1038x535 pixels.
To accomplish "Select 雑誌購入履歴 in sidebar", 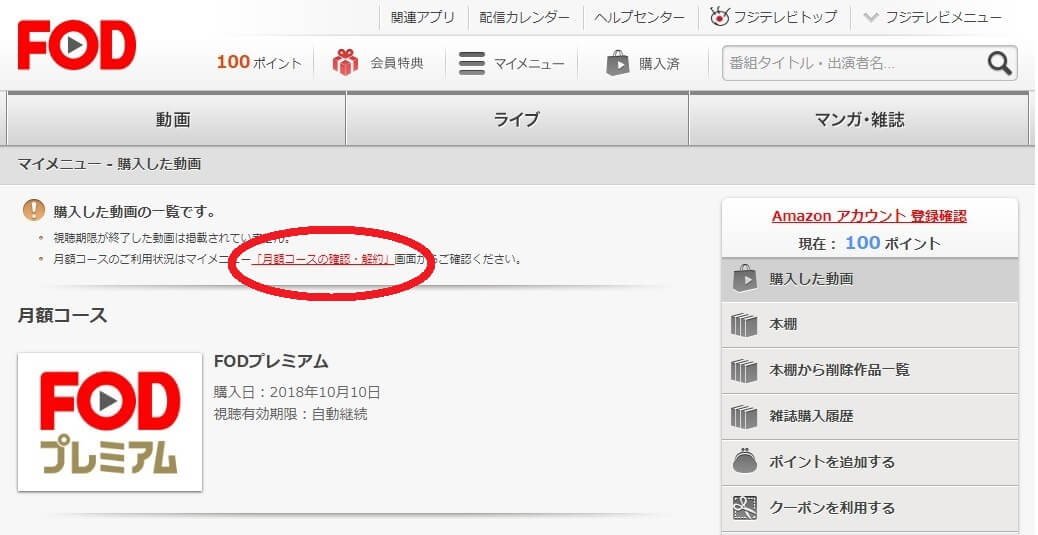I will [870, 416].
